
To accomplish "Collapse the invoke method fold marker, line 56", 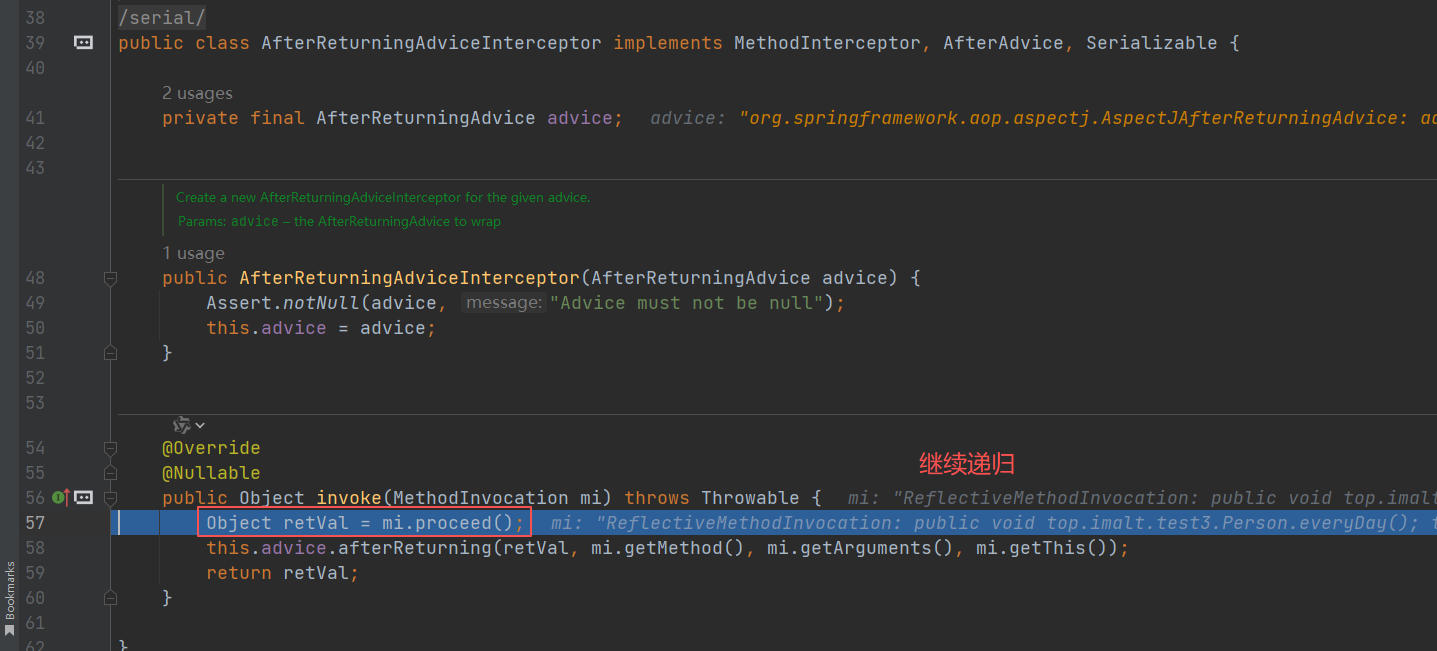I will [111, 498].
